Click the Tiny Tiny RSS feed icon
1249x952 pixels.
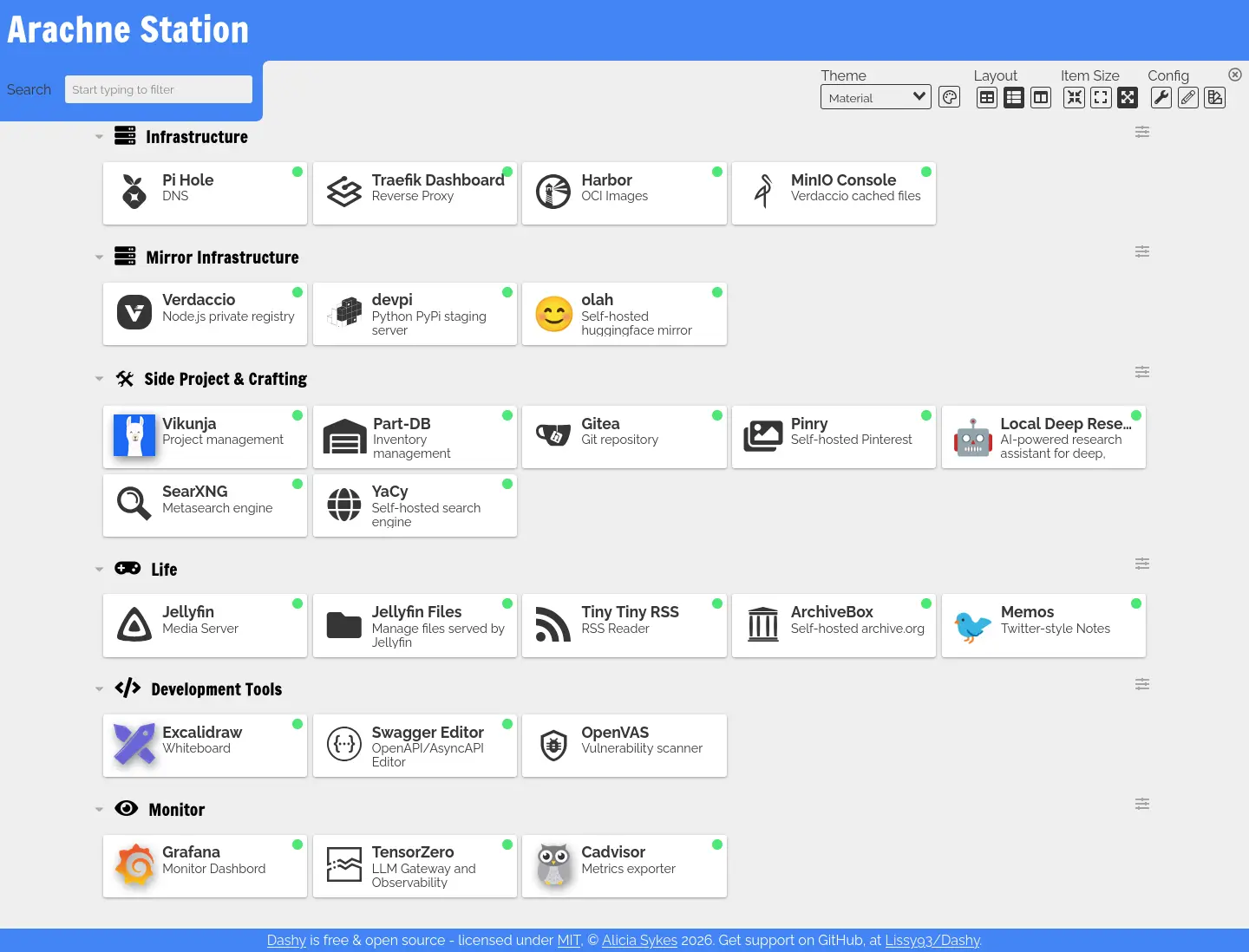coord(553,624)
